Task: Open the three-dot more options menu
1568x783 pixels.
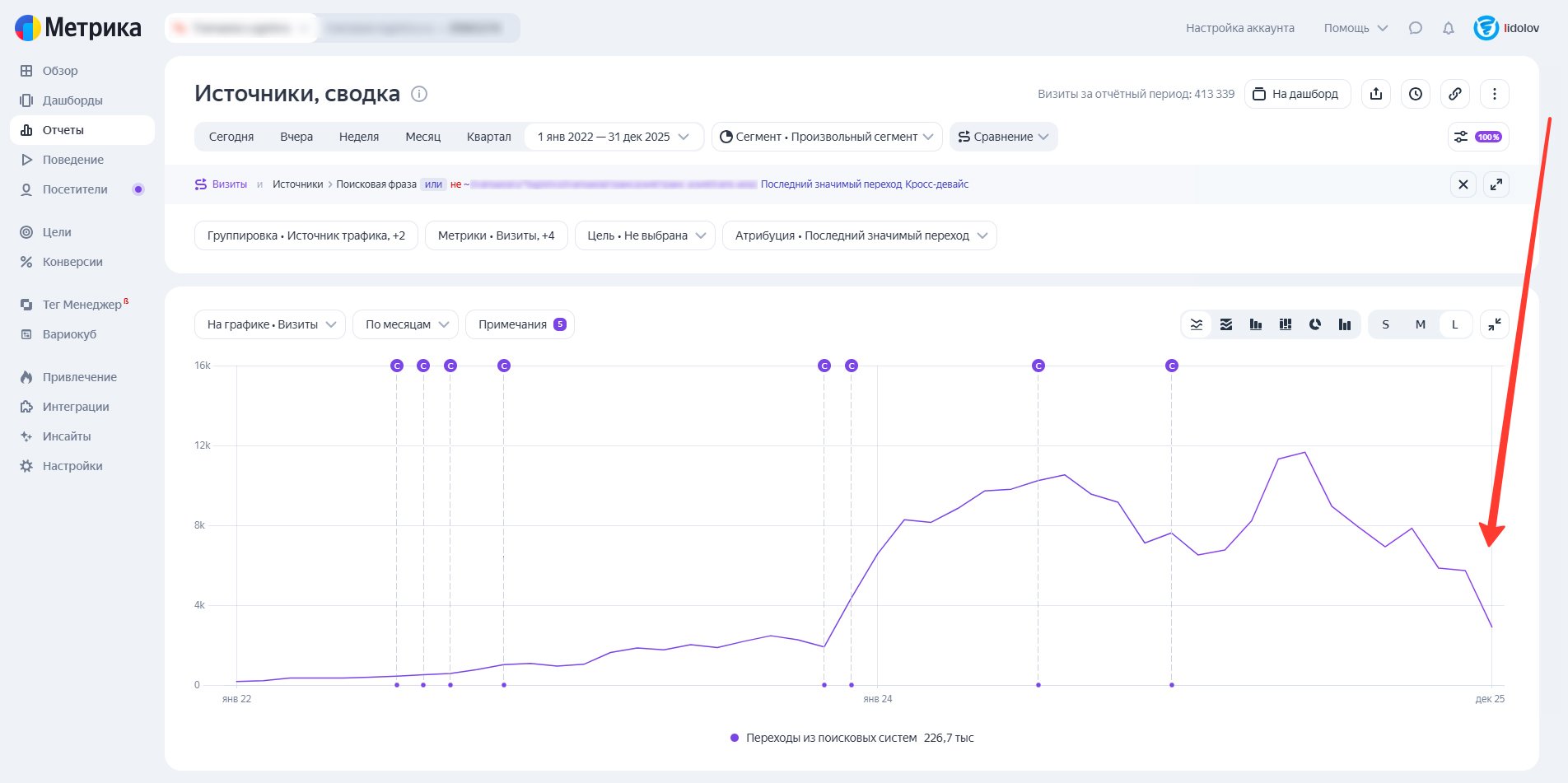Action: click(1495, 94)
